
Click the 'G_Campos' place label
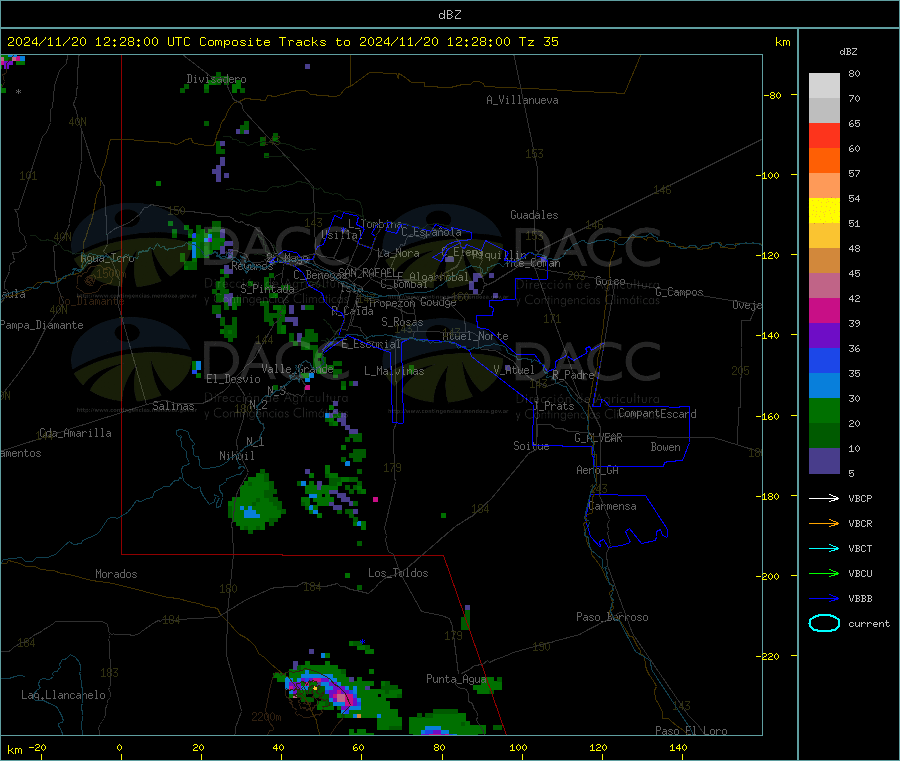click(x=679, y=292)
